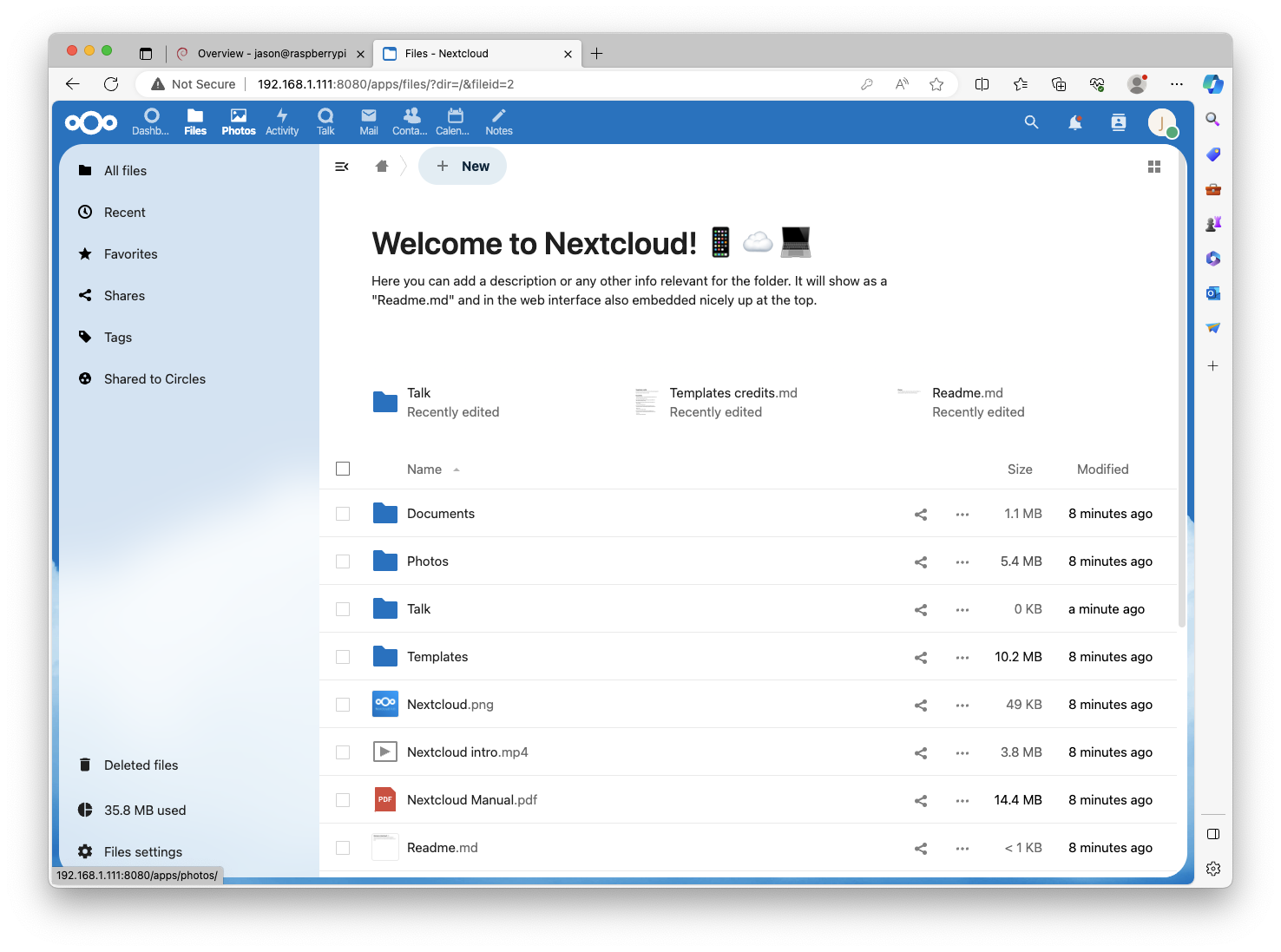Open the Photos app in the top bar
1281x952 pixels.
coord(238,121)
